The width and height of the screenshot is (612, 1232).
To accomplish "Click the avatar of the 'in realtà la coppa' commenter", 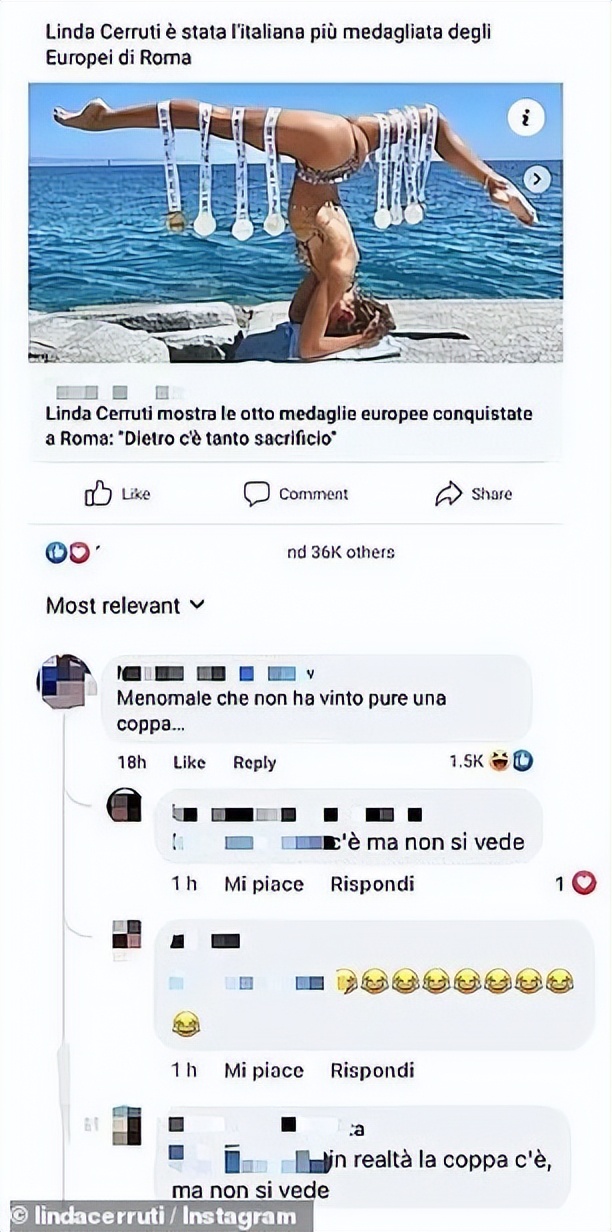I will coord(126,1126).
